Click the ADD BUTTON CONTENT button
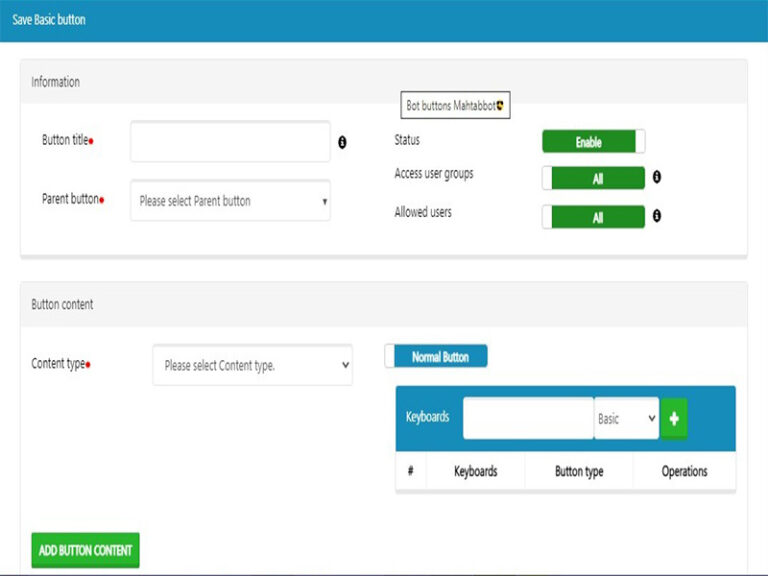Image resolution: width=768 pixels, height=576 pixels. [x=85, y=550]
